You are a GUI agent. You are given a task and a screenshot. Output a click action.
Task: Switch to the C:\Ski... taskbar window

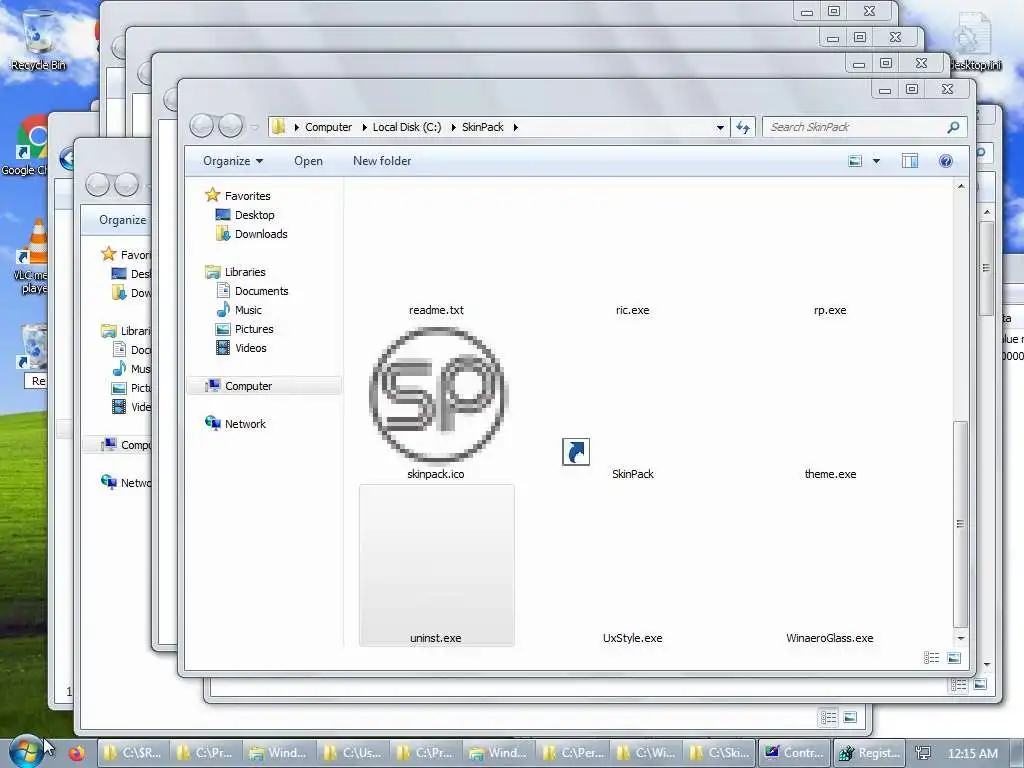[x=720, y=753]
